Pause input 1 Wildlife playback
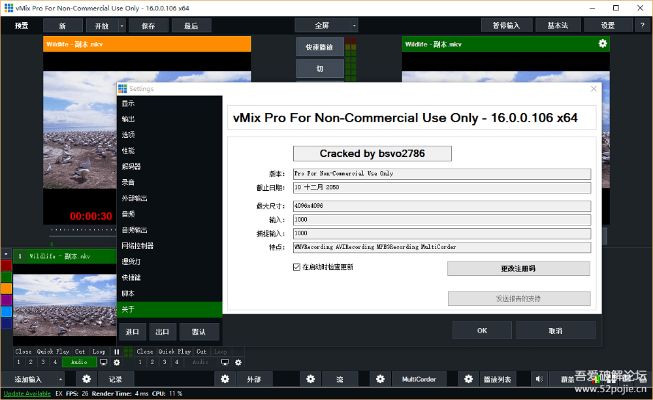 [x=117, y=352]
